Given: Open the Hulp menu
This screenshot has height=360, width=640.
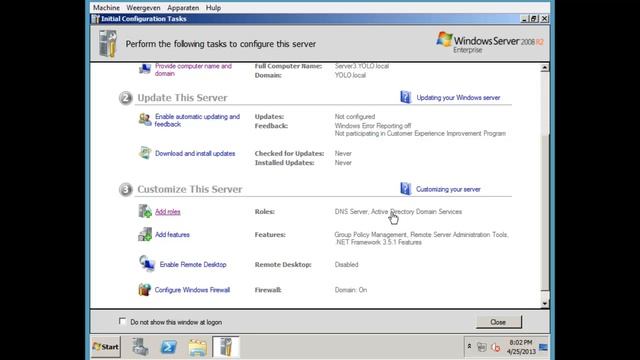Looking at the screenshot, I should (x=213, y=8).
